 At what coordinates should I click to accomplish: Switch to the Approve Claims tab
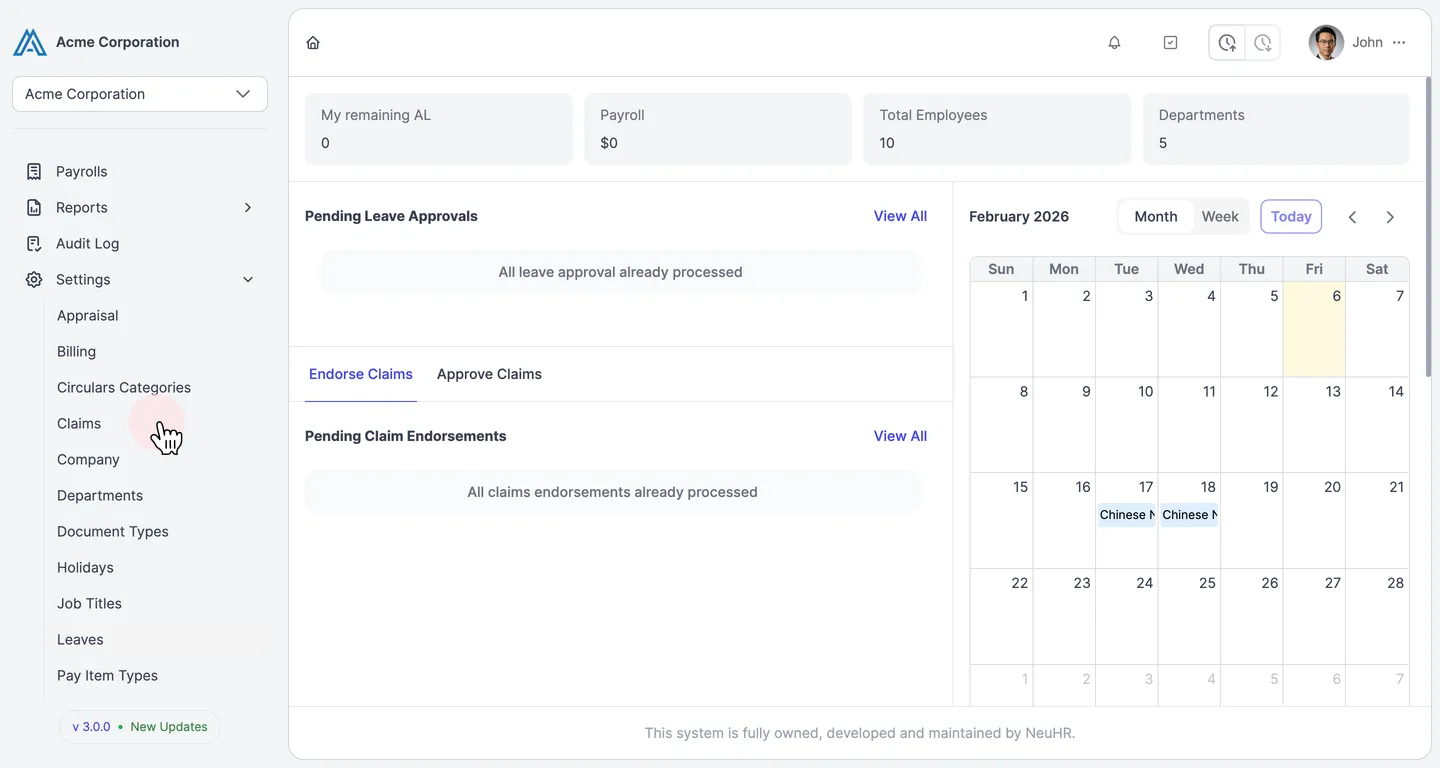tap(489, 374)
